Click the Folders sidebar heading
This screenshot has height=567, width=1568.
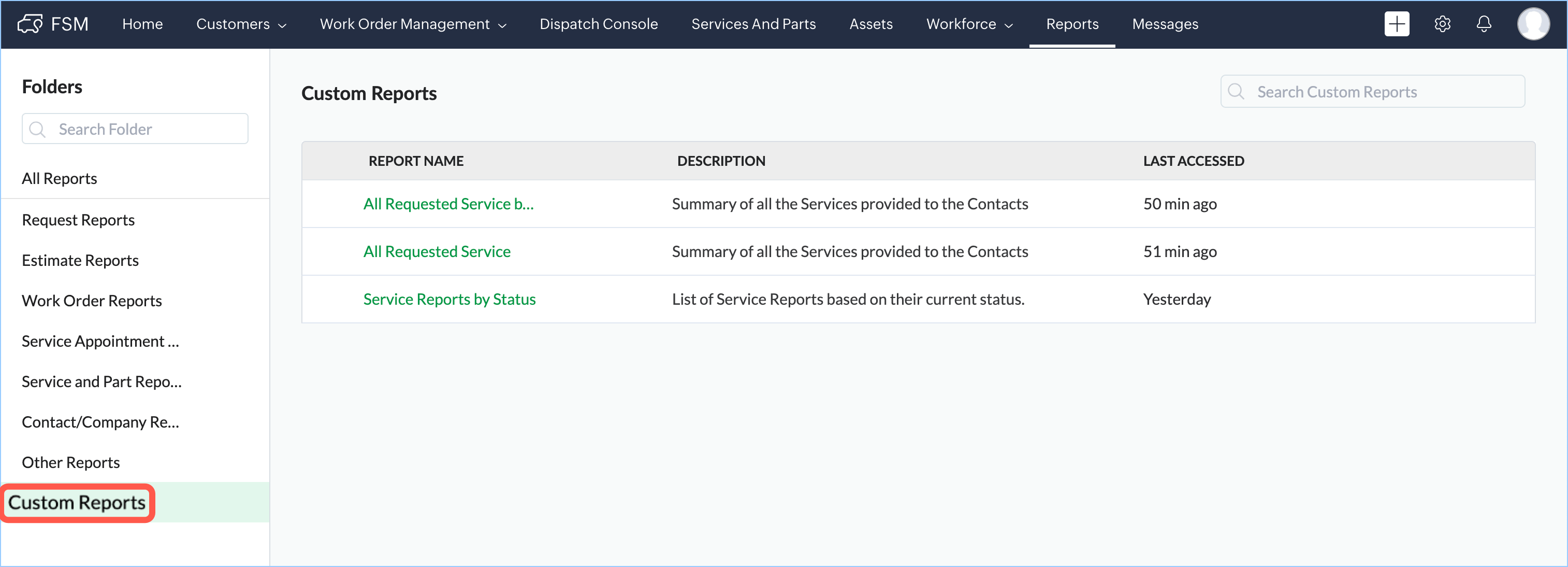(52, 87)
